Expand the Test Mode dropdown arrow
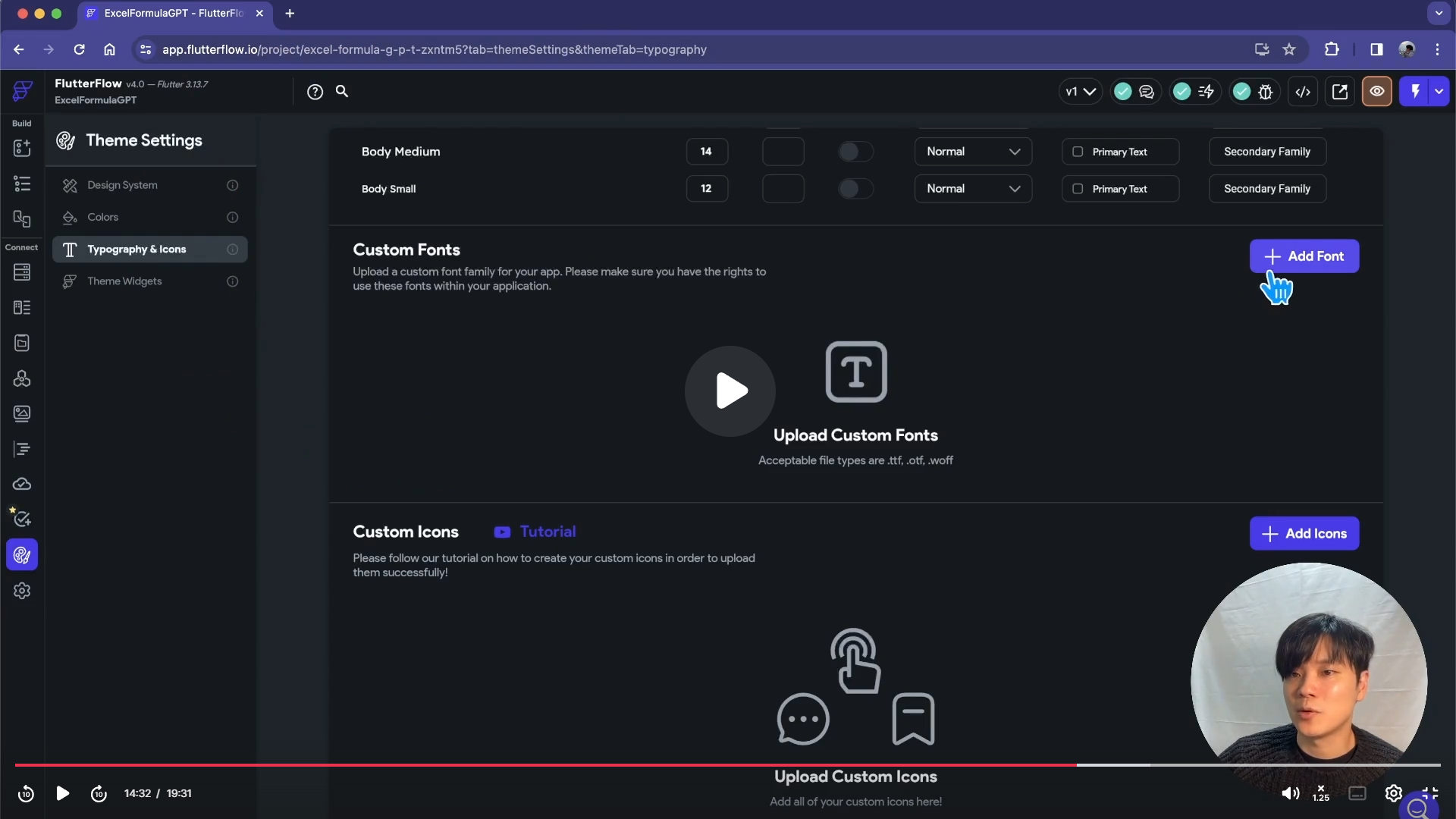The width and height of the screenshot is (1456, 819). [x=1439, y=92]
